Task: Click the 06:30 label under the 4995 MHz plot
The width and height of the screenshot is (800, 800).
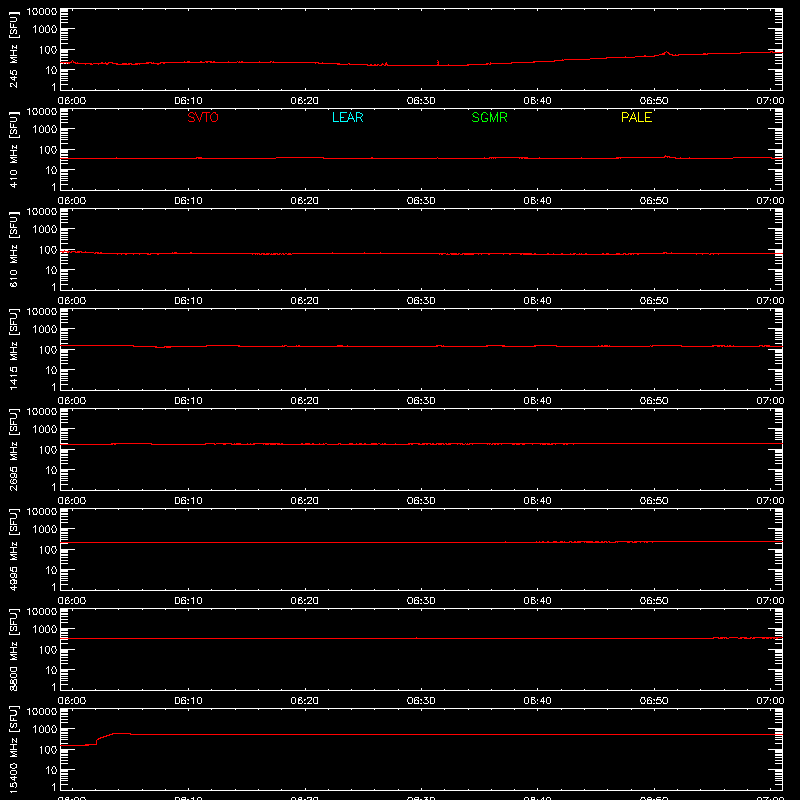Action: (421, 601)
